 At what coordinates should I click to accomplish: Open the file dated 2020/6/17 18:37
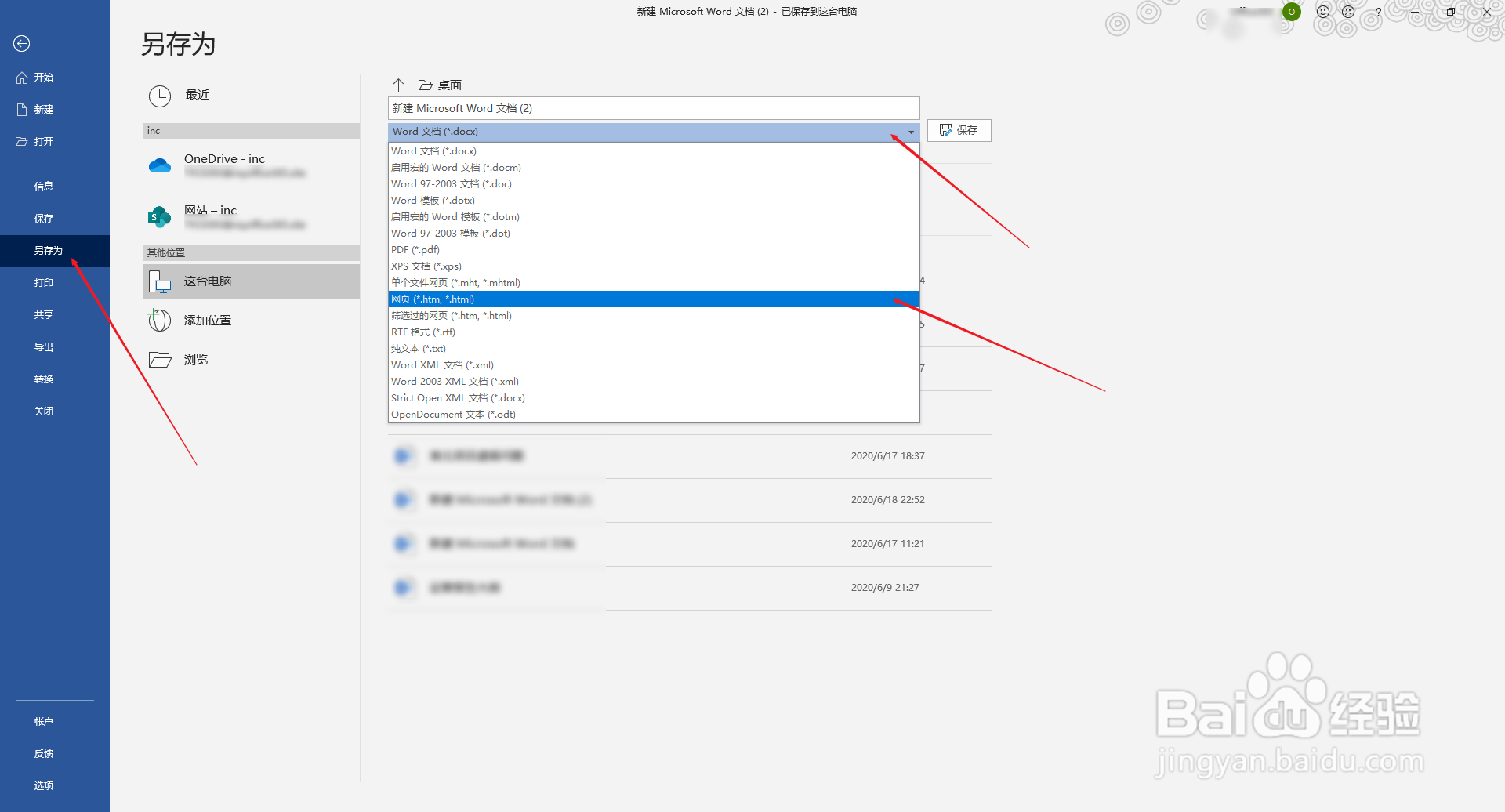pos(690,456)
